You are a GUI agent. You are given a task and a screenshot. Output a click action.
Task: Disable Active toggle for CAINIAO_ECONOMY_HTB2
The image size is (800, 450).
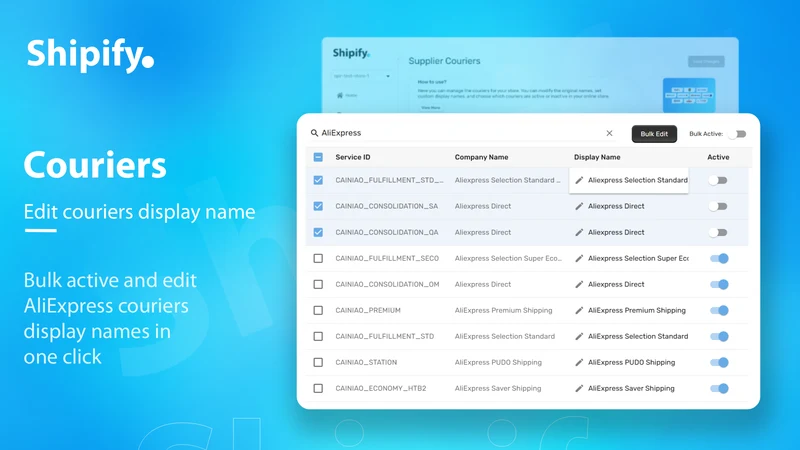(719, 388)
